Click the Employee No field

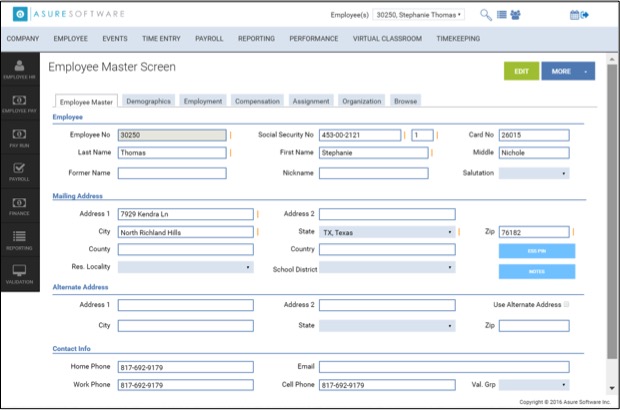[x=172, y=135]
